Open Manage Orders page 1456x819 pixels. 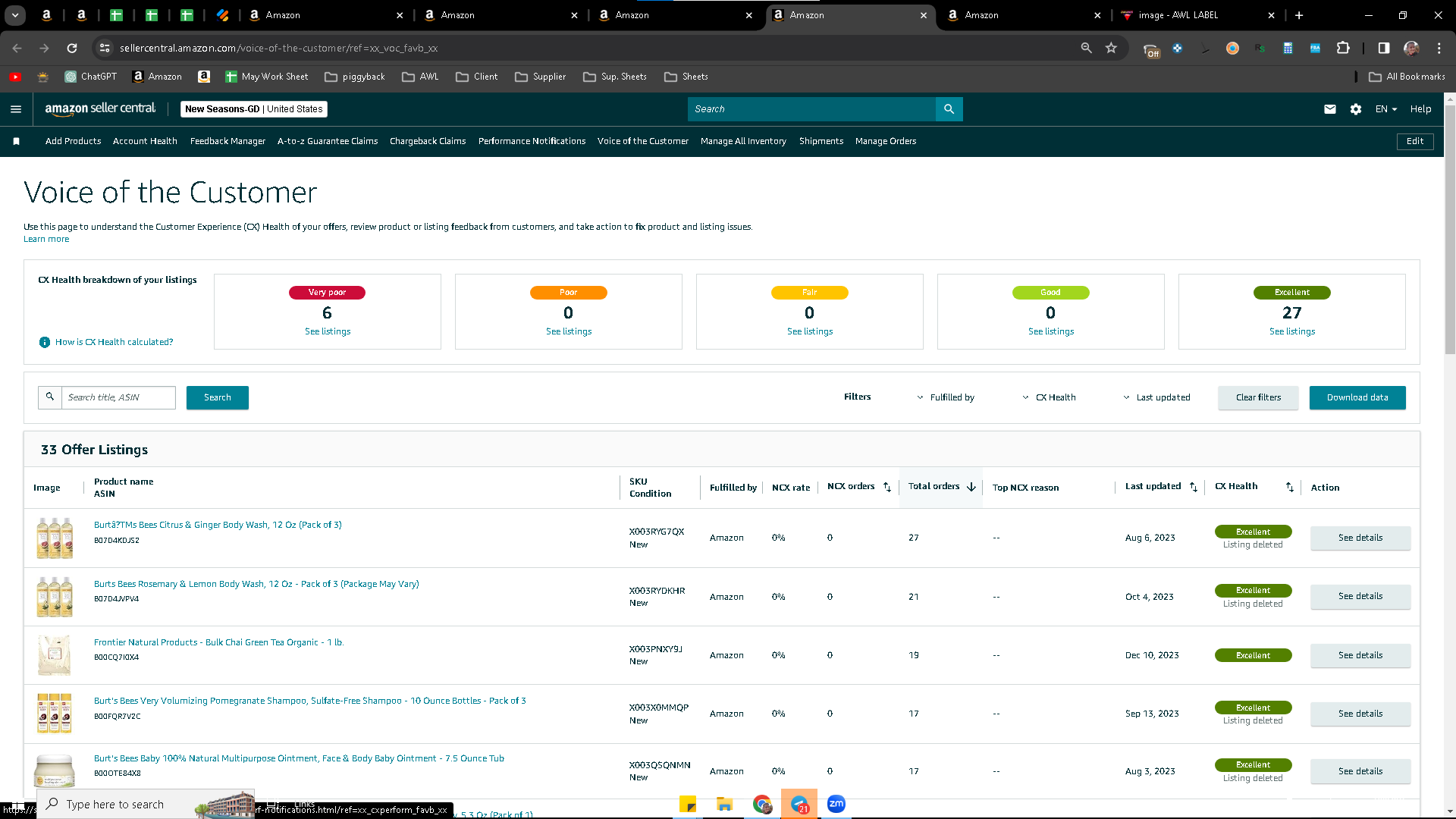(x=886, y=141)
